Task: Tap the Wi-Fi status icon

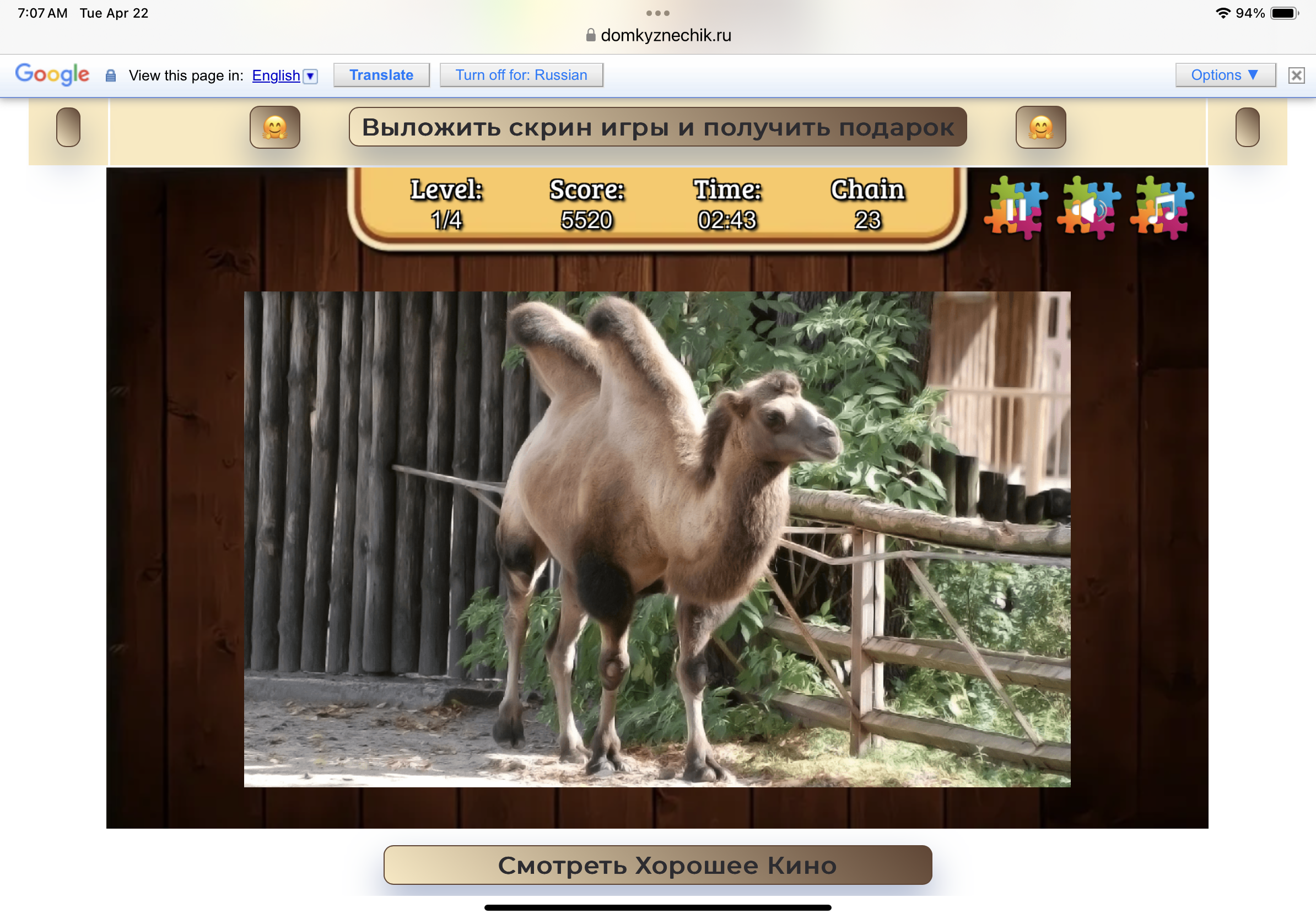Action: pos(1222,13)
